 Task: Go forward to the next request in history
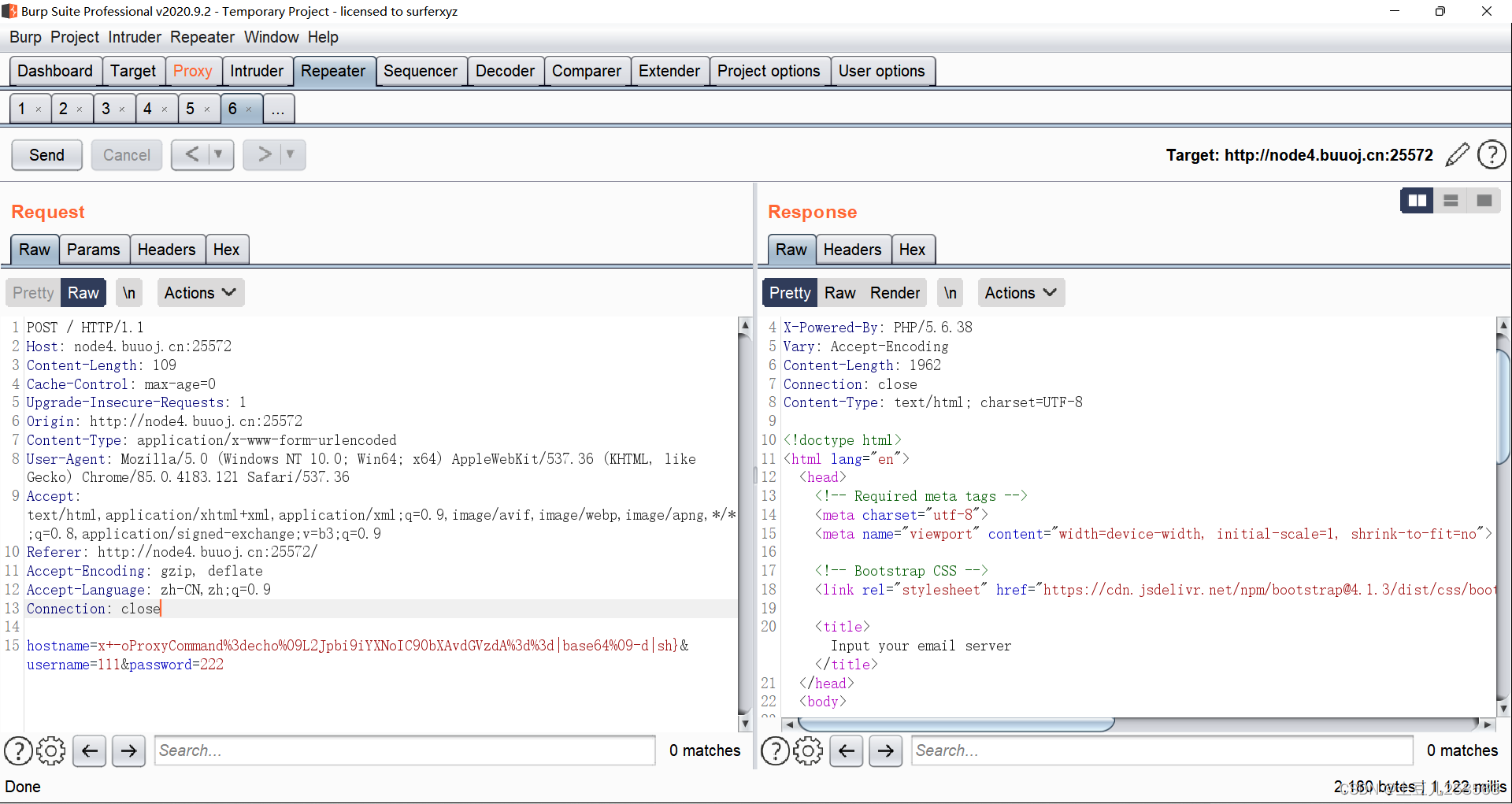coord(264,154)
